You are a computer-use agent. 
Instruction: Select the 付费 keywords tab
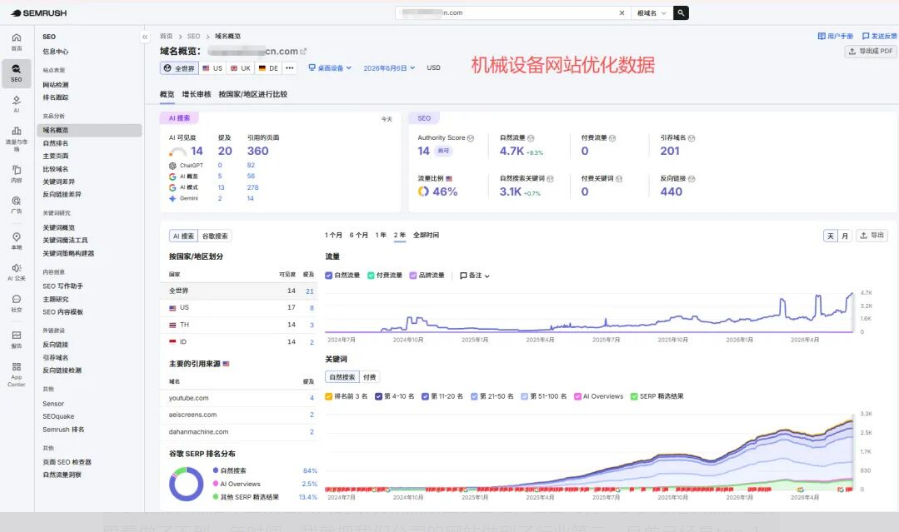[370, 377]
